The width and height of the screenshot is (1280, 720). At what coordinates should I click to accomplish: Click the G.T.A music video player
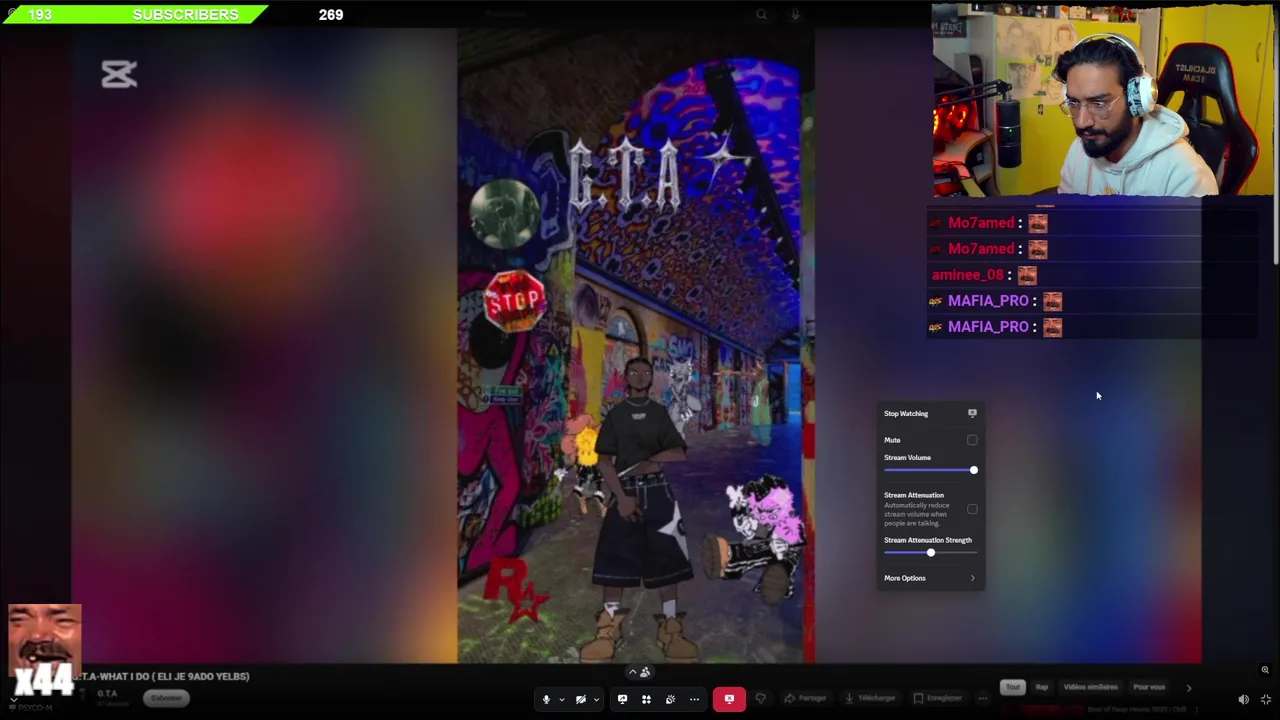tap(636, 345)
